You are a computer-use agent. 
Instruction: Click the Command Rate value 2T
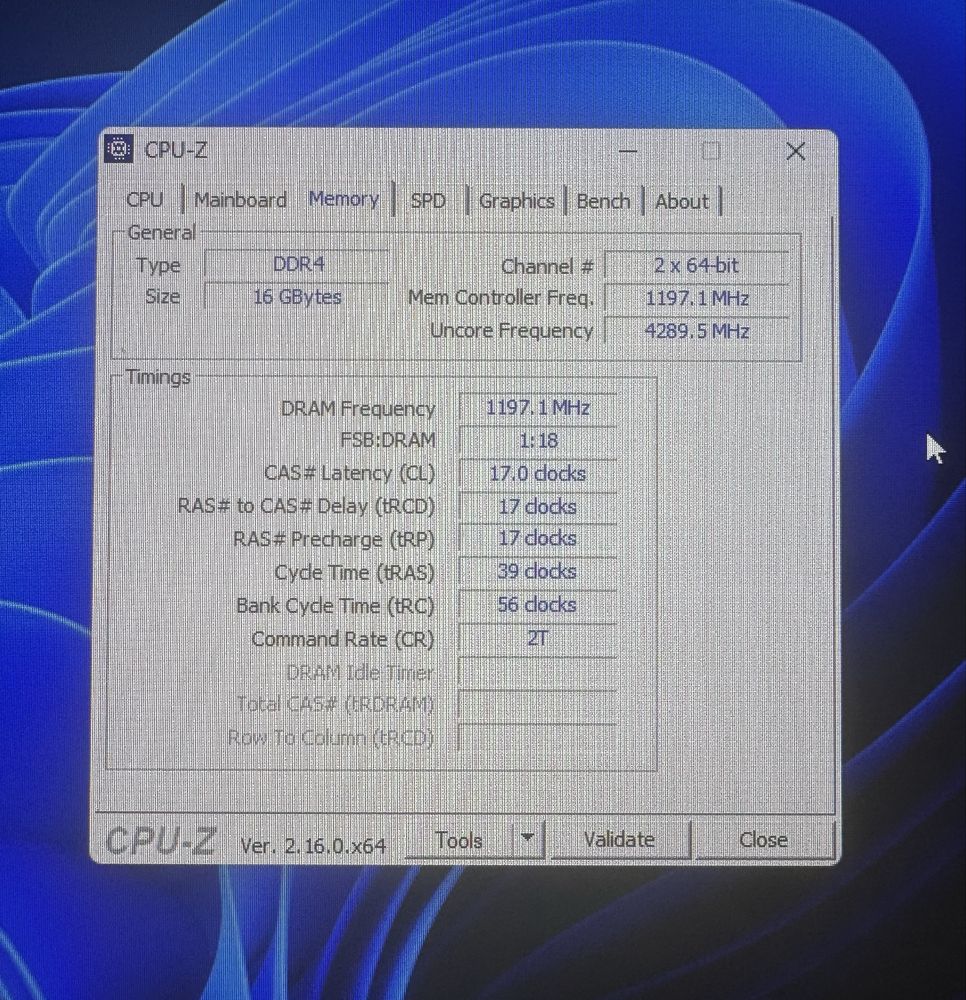click(538, 638)
